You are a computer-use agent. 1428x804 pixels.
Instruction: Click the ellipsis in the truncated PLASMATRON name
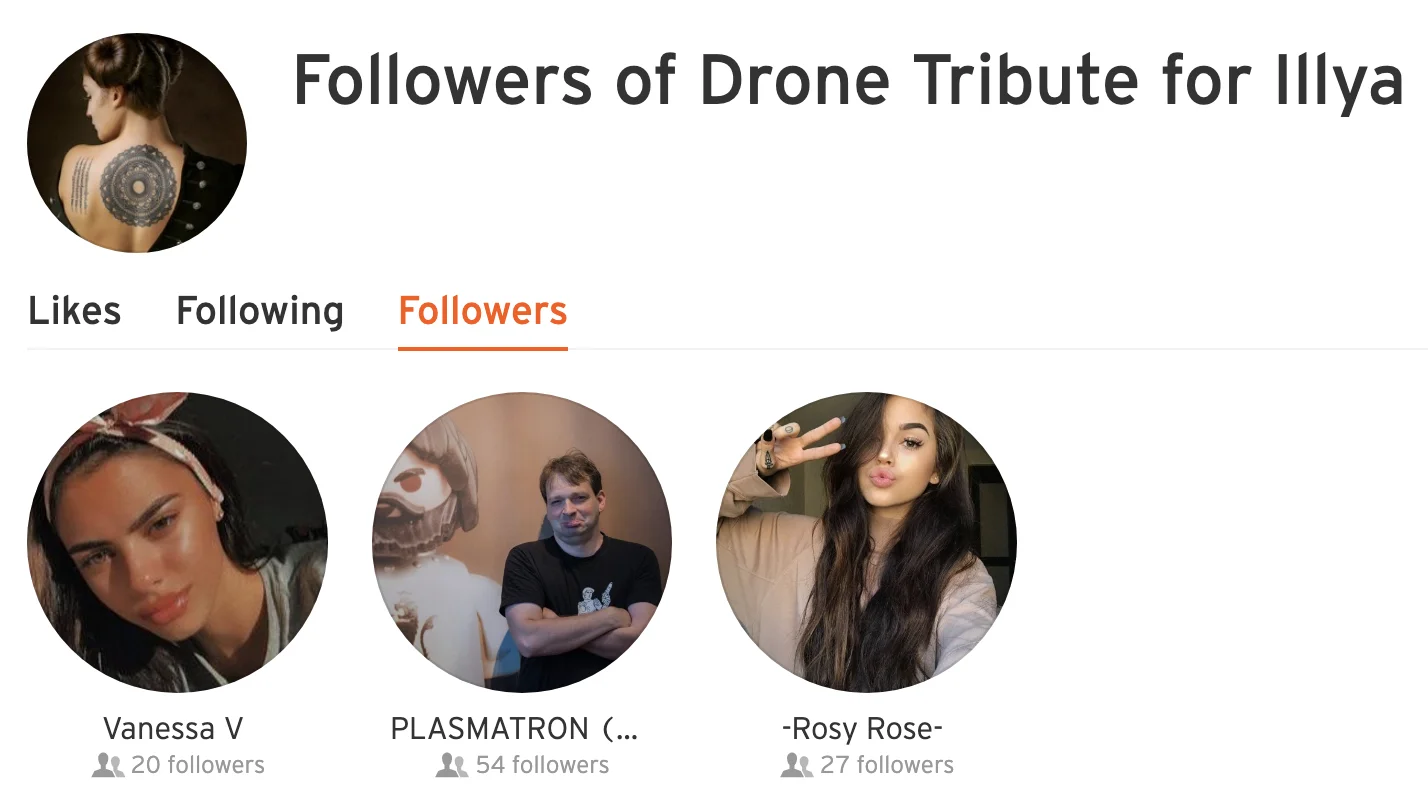coord(621,730)
